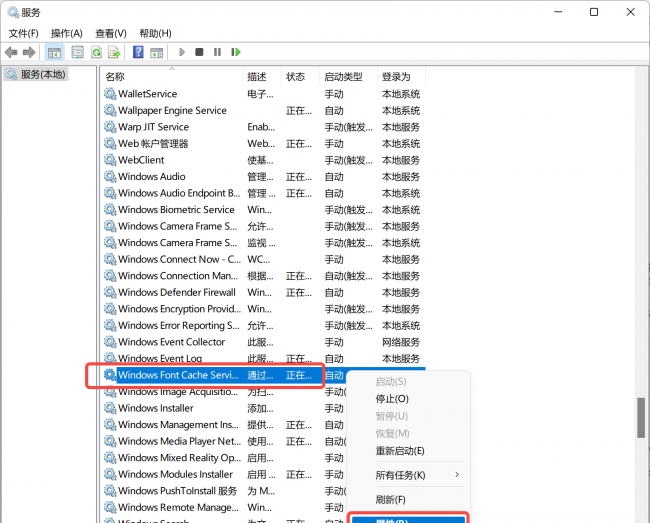
Task: Select Windows Remote Management row
Action: click(x=224, y=507)
